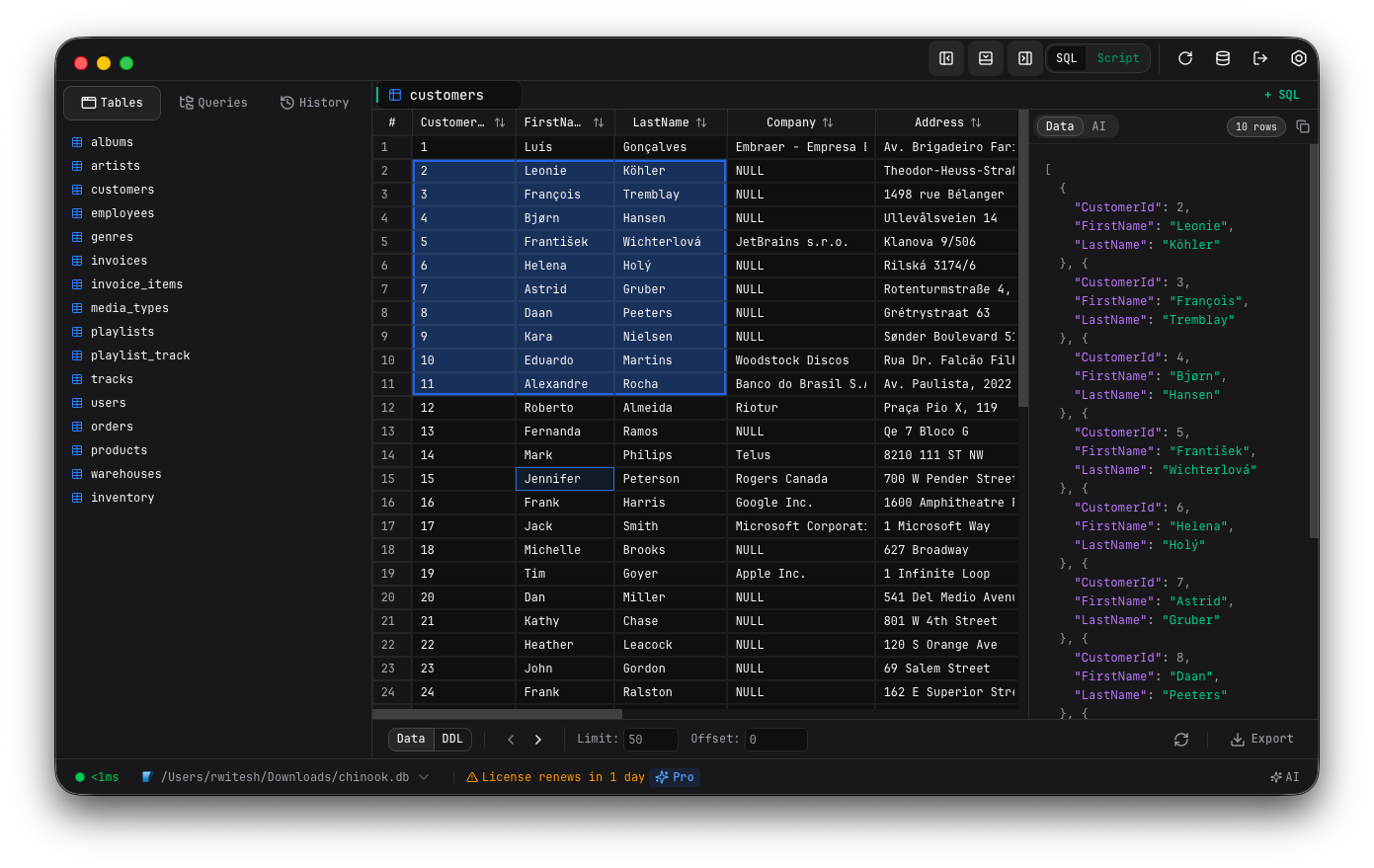Switch side panel to AI mode
Viewport: 1374px width, 868px height.
(1098, 126)
